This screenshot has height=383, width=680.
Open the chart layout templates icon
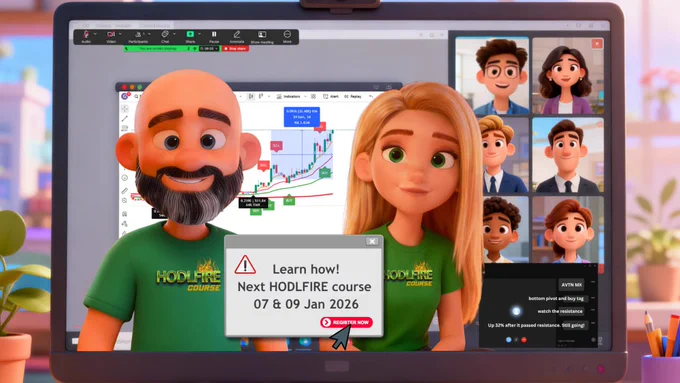tap(313, 96)
